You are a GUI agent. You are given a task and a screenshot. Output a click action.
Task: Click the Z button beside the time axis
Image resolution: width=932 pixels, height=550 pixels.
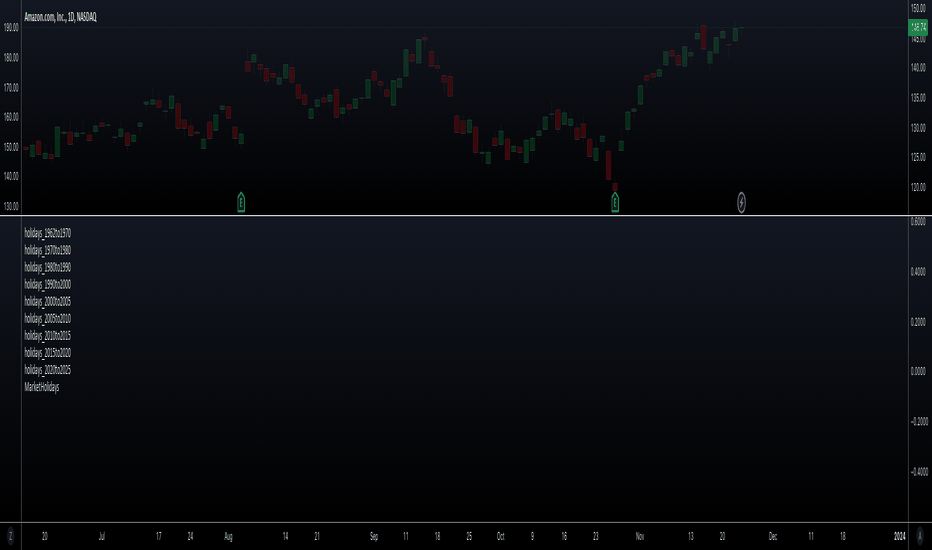pyautogui.click(x=10, y=536)
